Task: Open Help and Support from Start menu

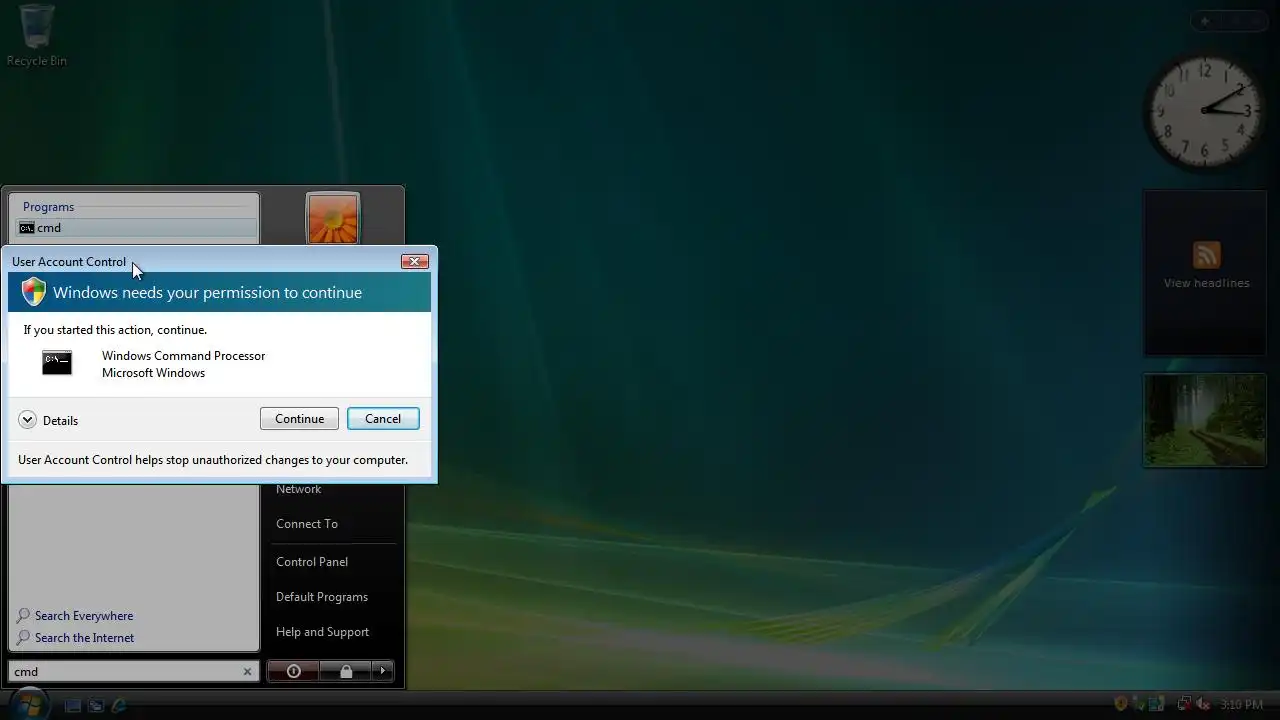Action: point(322,632)
